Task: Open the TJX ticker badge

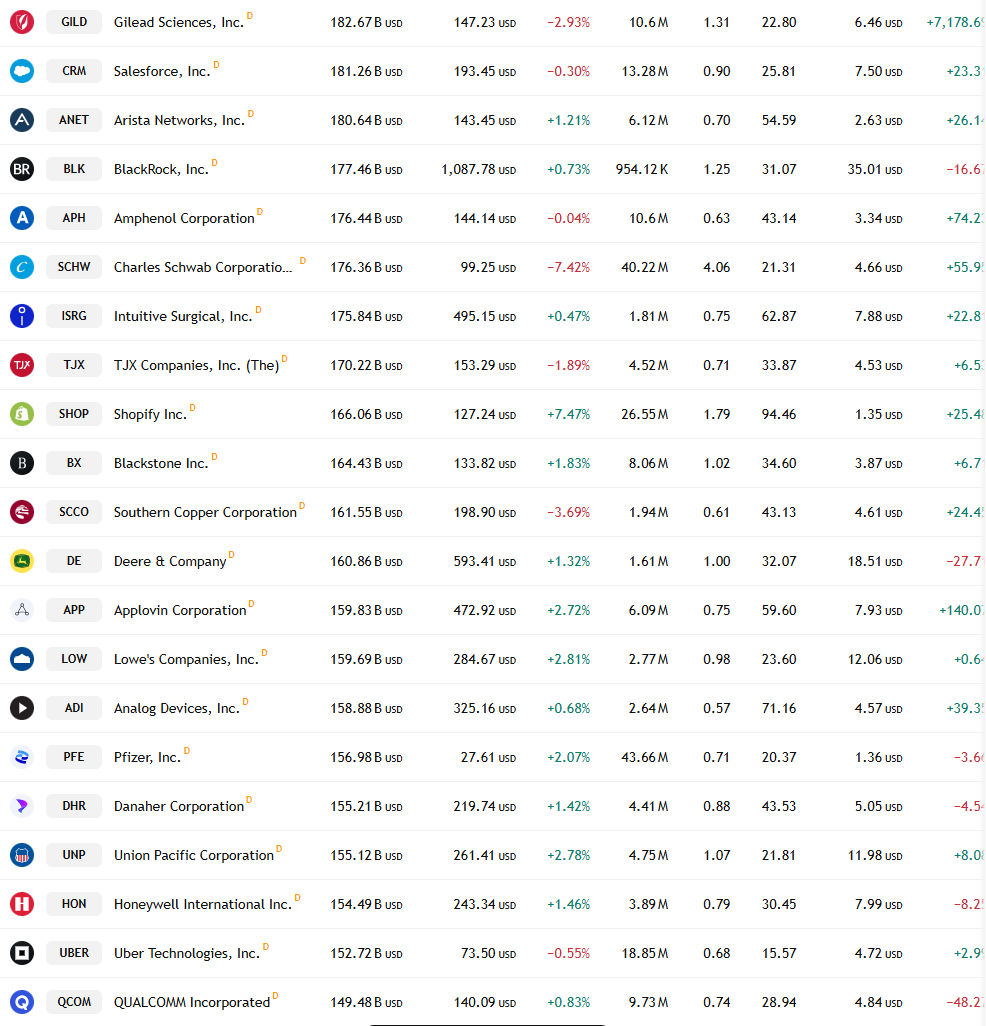Action: (x=74, y=364)
